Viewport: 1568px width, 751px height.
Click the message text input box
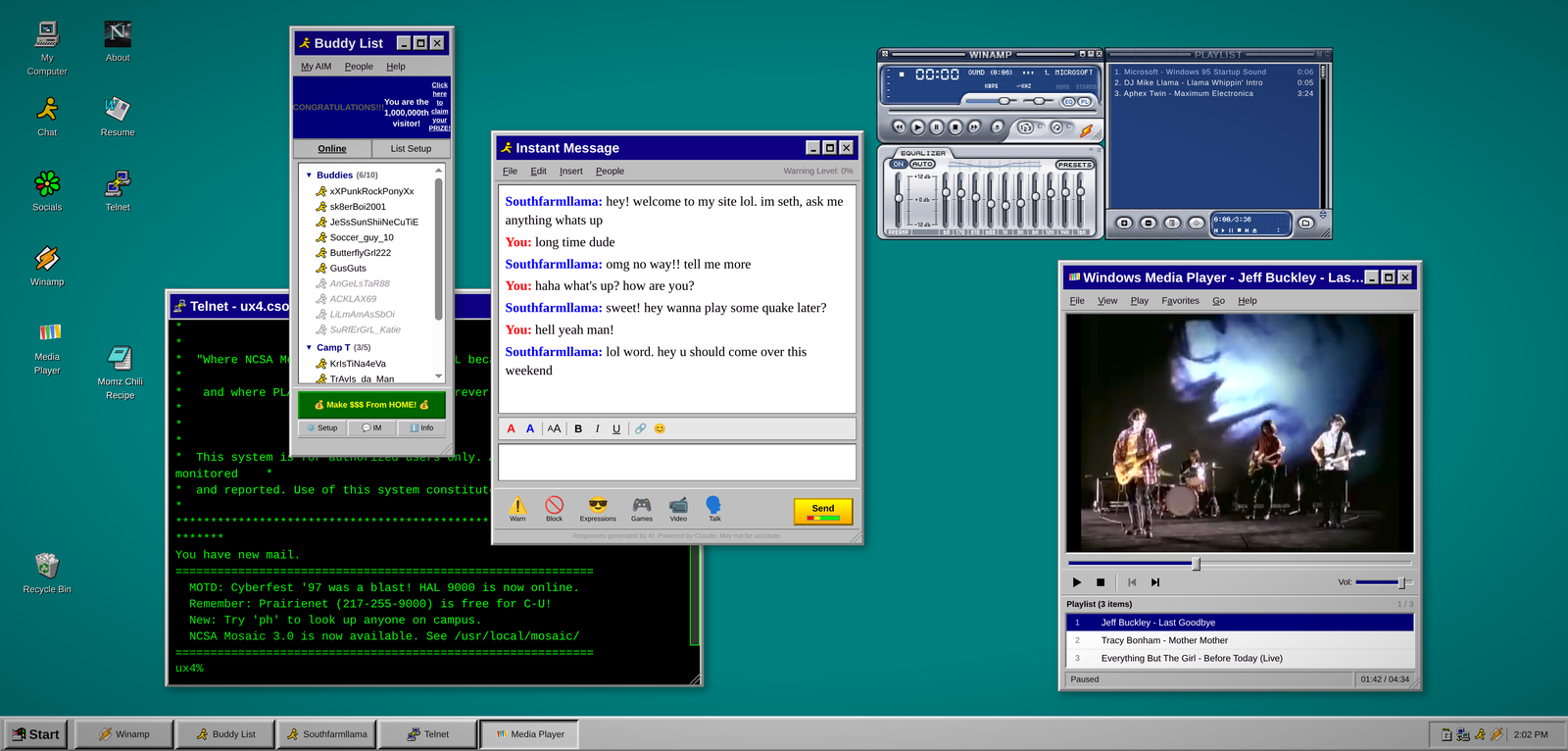pos(677,462)
